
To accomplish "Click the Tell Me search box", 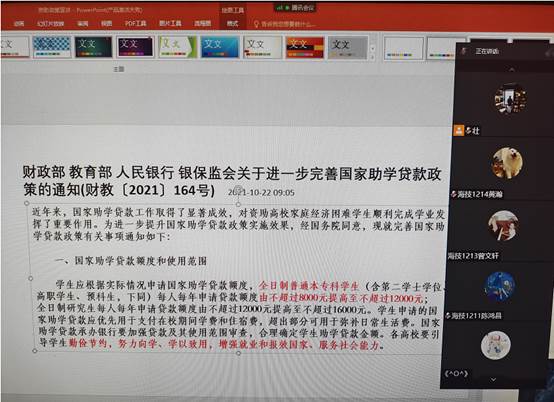I will pos(285,24).
